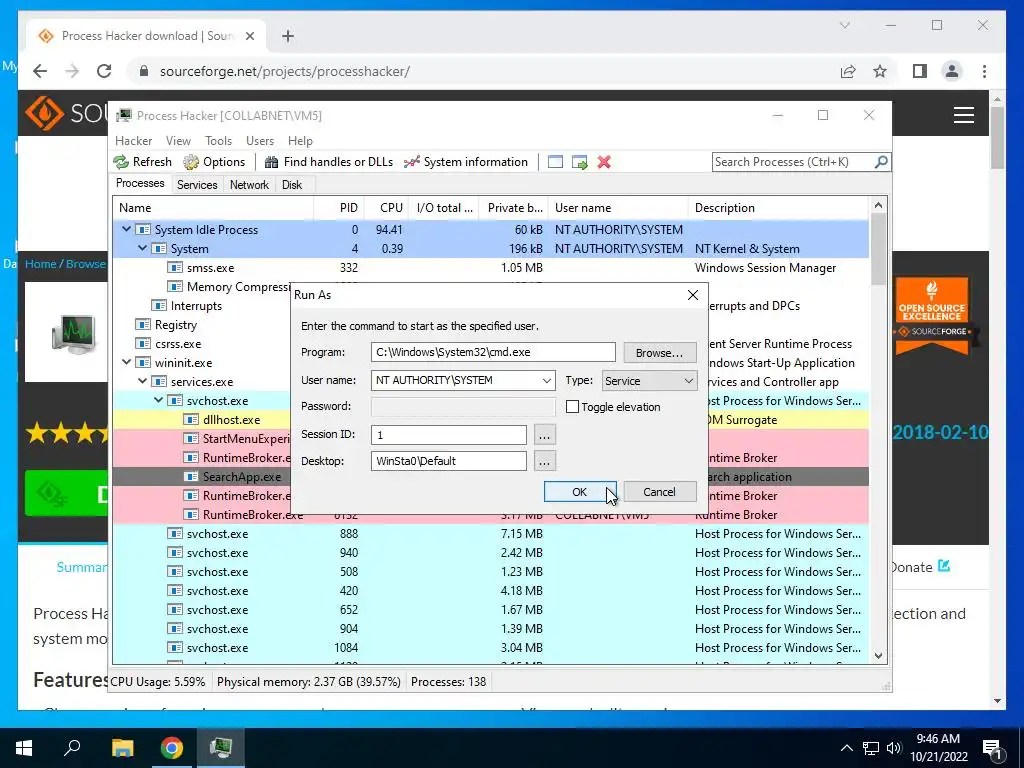Click Chrome icon in taskbar
Image resolution: width=1024 pixels, height=768 pixels.
coord(172,748)
